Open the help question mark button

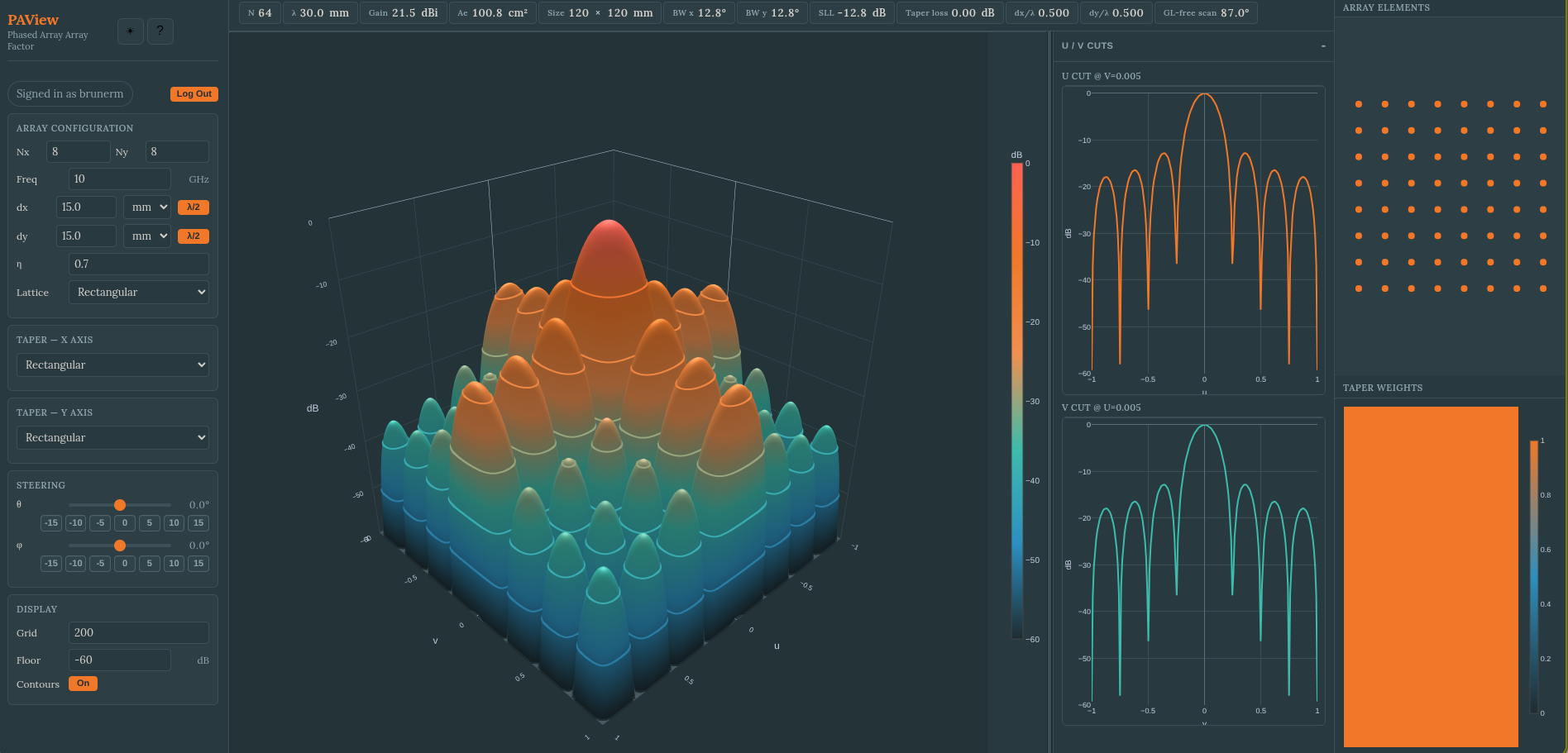160,31
